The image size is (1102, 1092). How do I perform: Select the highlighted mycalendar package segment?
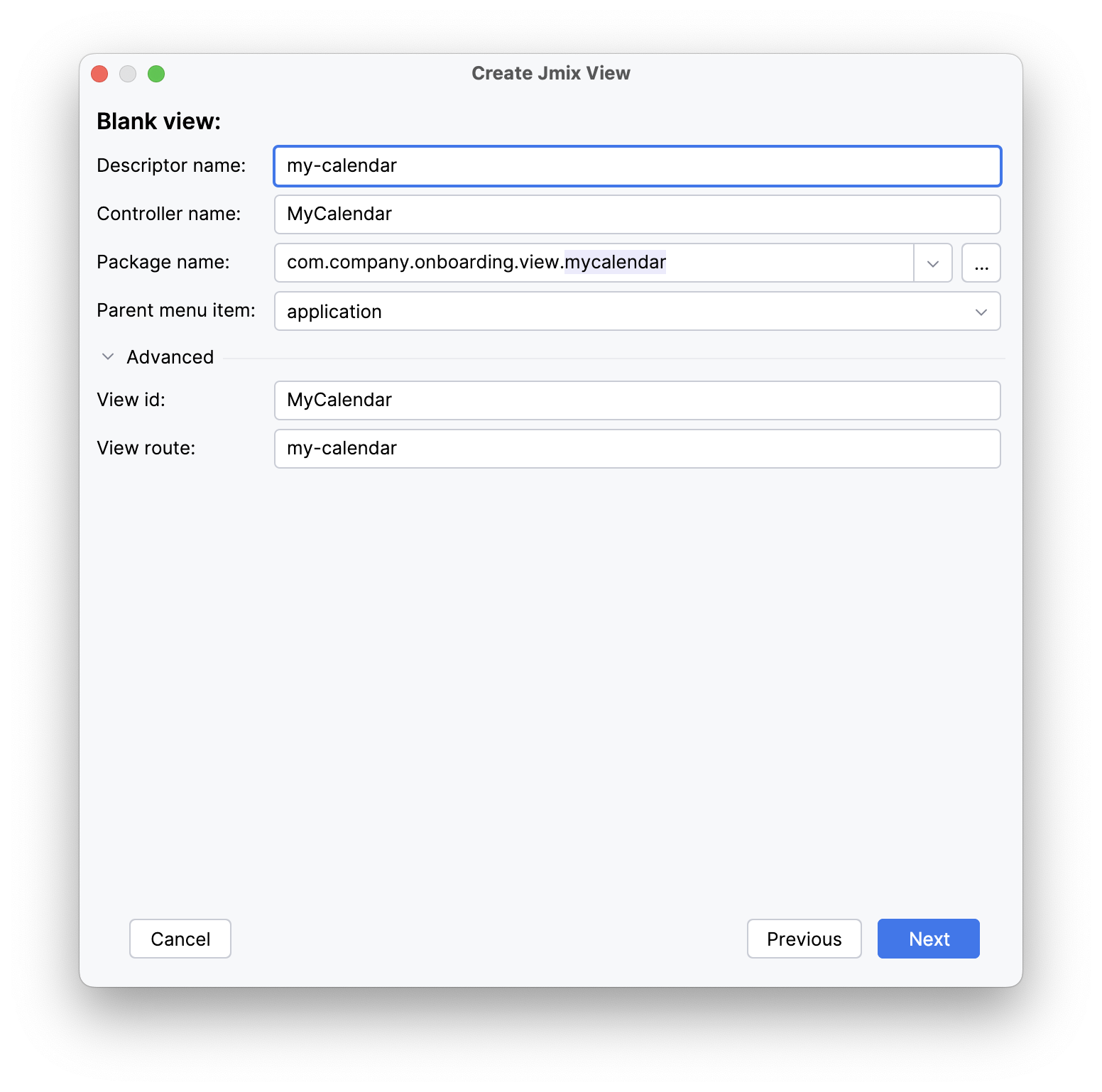(613, 262)
